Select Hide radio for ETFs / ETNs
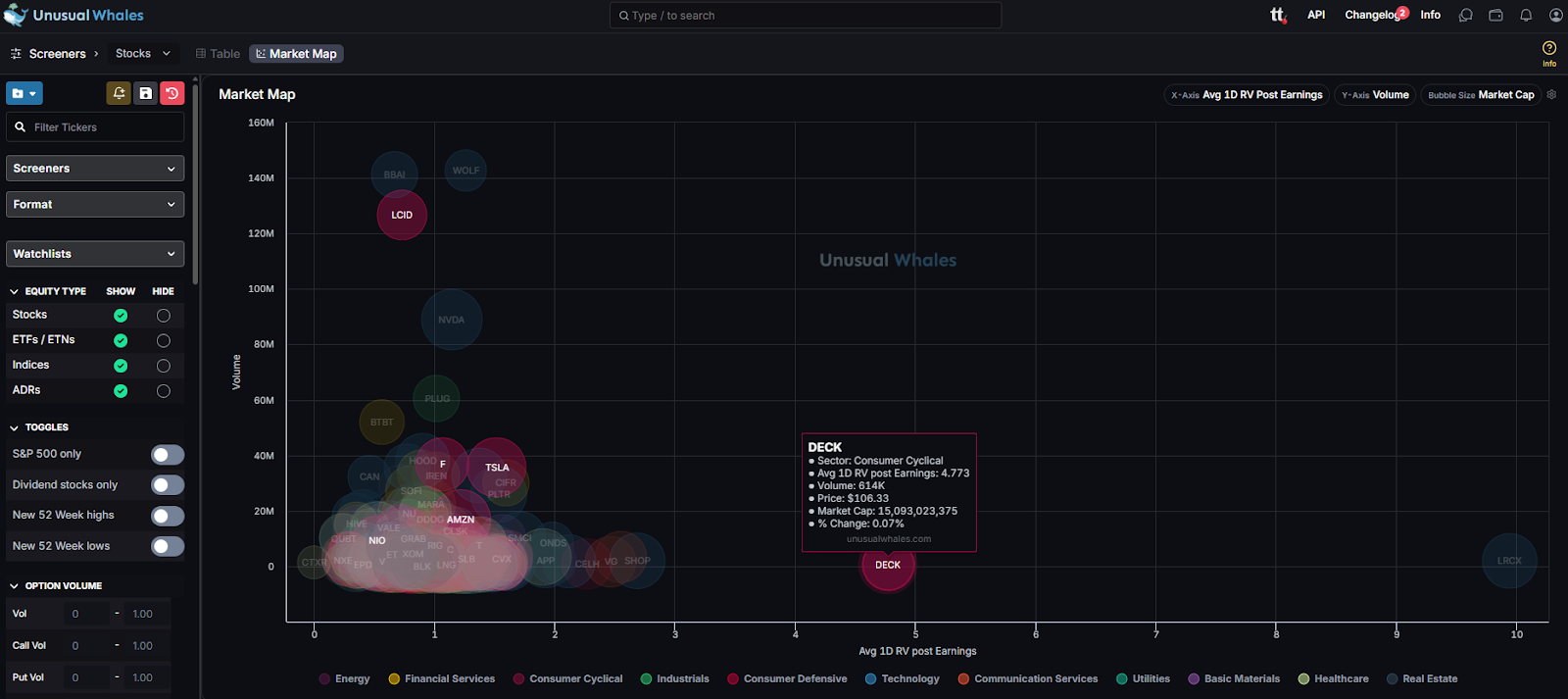Image resolution: width=1568 pixels, height=699 pixels. (x=164, y=340)
